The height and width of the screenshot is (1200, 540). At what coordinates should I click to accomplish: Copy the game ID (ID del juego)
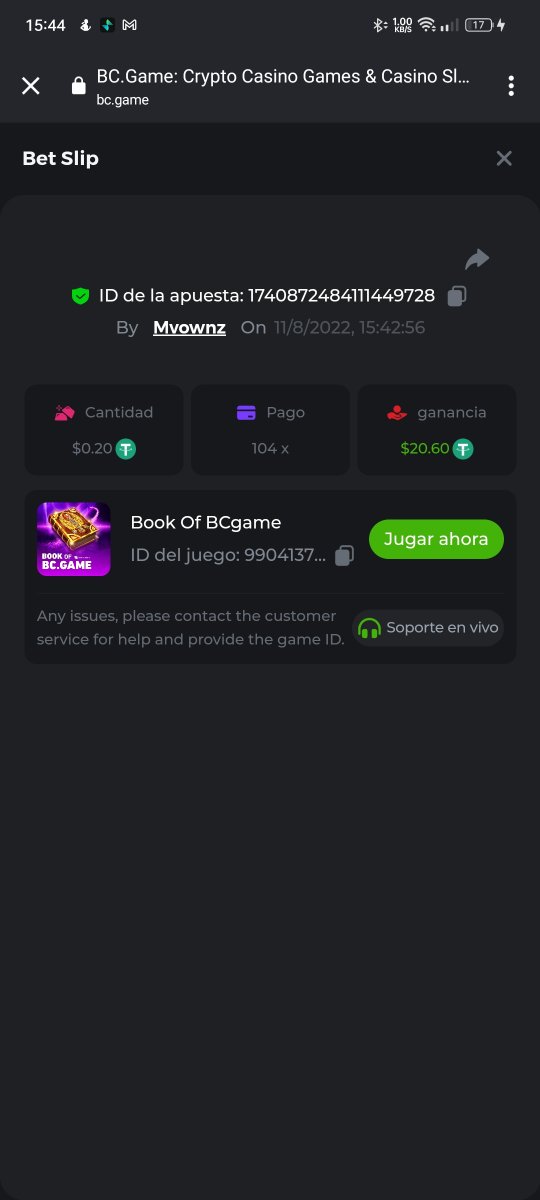344,556
